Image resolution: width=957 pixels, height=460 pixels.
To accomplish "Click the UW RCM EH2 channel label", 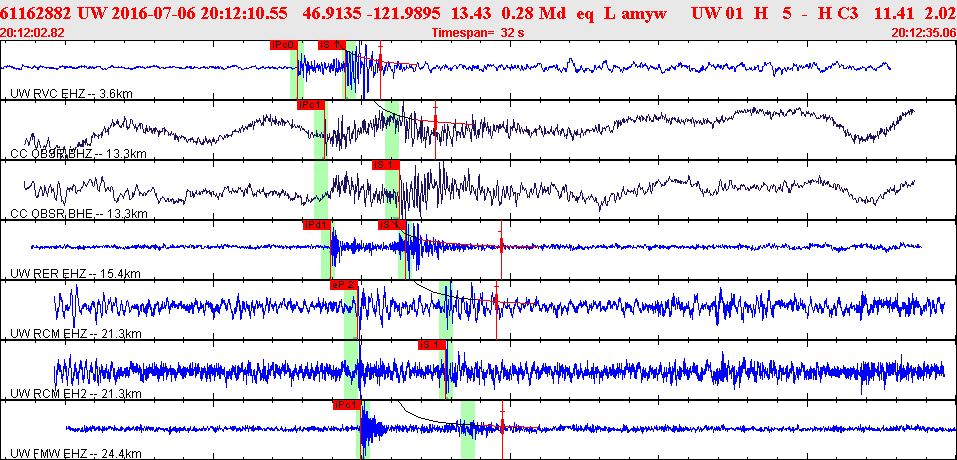I will (x=76, y=393).
